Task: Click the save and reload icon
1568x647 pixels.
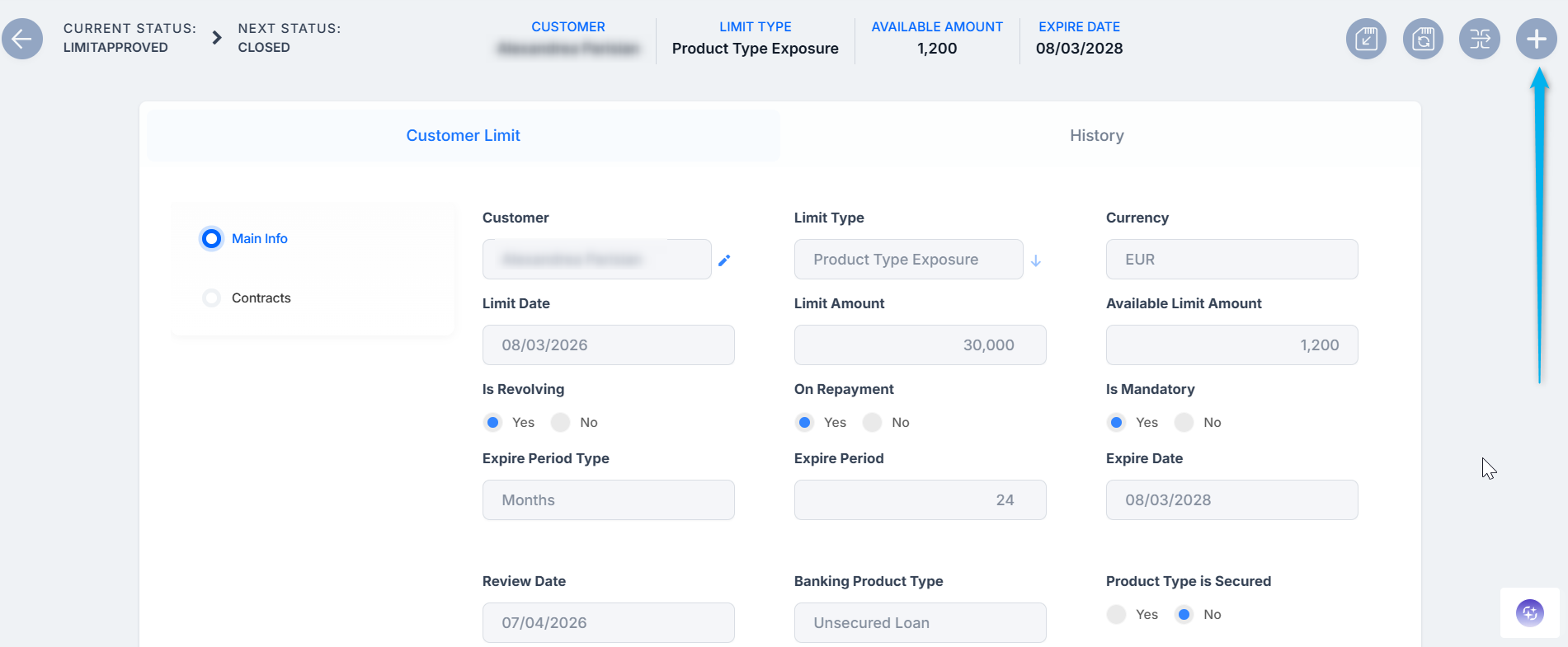Action: pos(1423,39)
